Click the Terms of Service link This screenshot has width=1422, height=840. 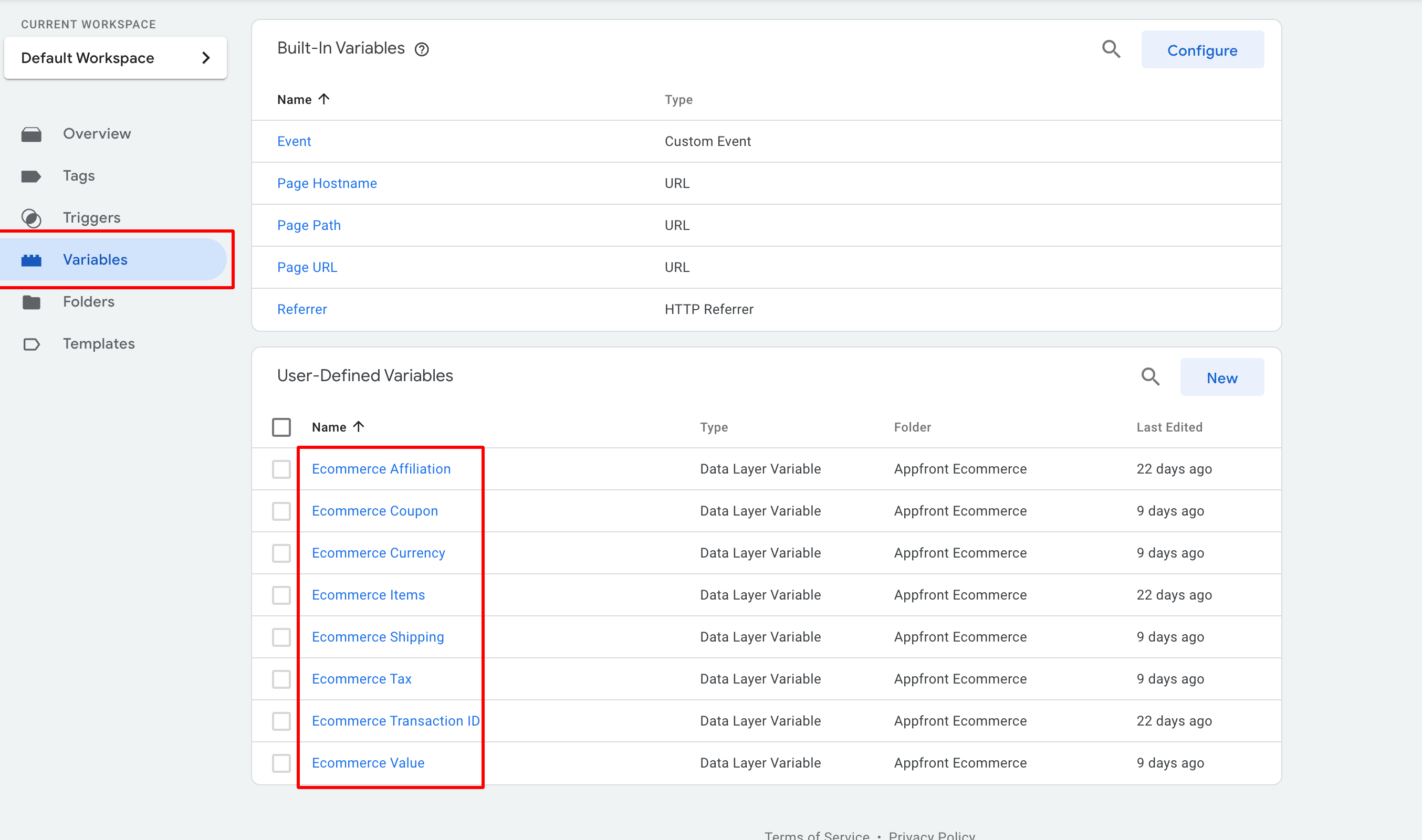coord(817,835)
